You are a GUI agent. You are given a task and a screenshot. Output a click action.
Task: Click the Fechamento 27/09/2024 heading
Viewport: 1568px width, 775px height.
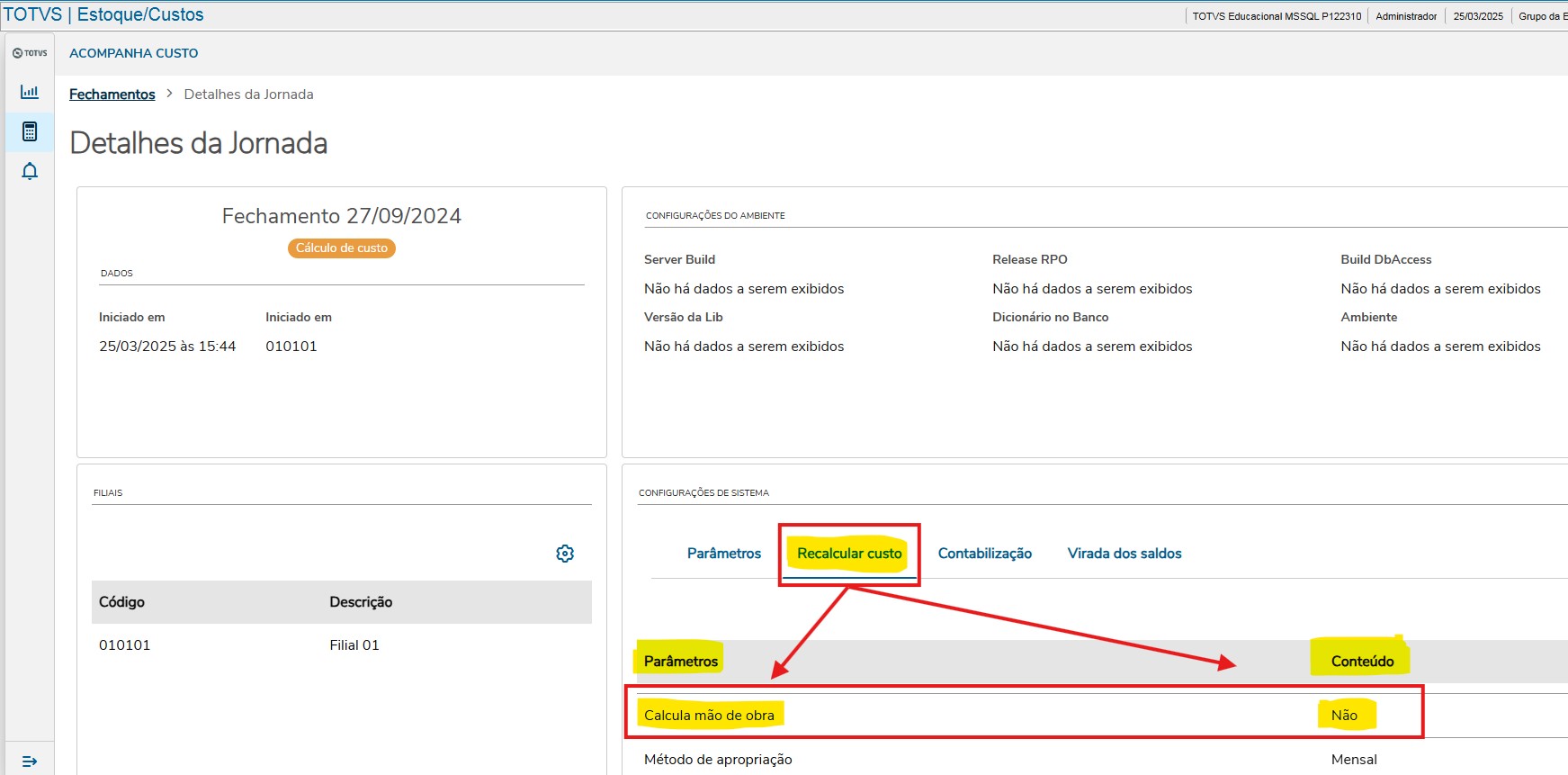point(342,216)
